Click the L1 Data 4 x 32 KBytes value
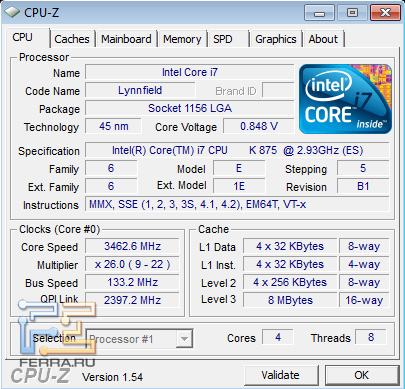 click(x=290, y=246)
